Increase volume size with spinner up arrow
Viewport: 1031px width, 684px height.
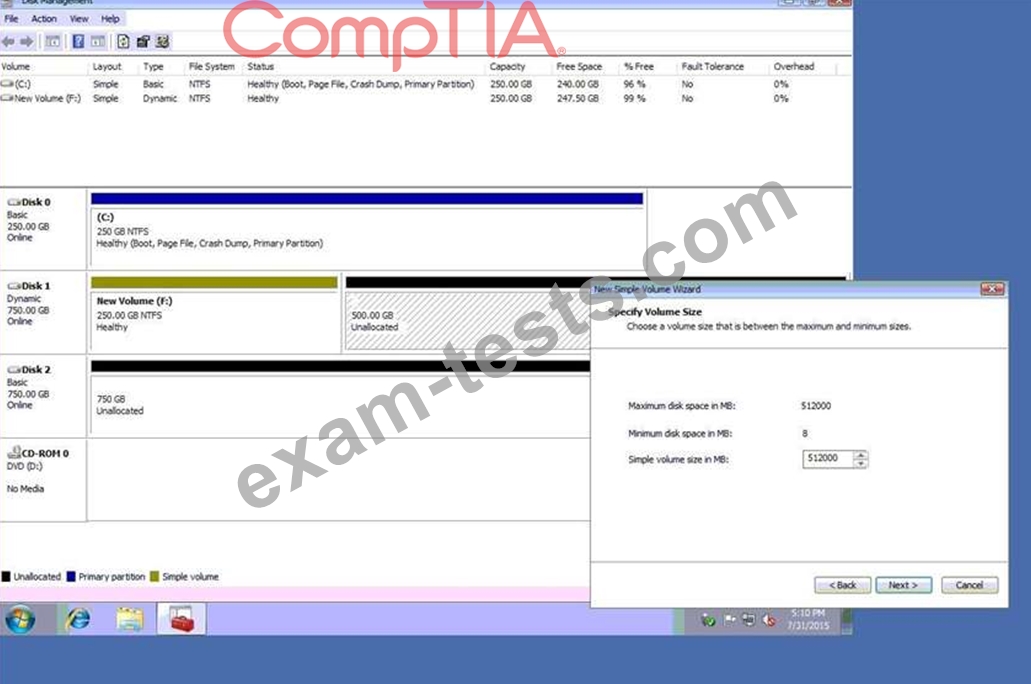point(861,454)
